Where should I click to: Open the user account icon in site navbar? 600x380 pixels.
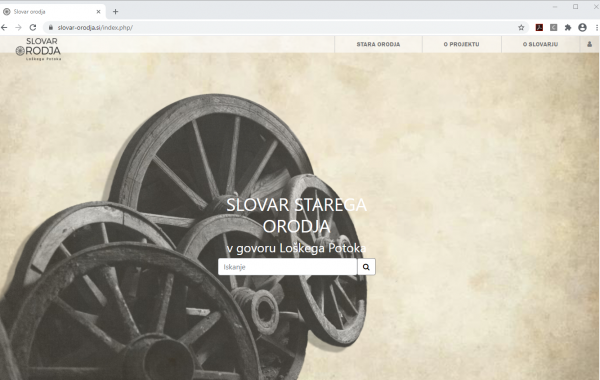[x=589, y=44]
